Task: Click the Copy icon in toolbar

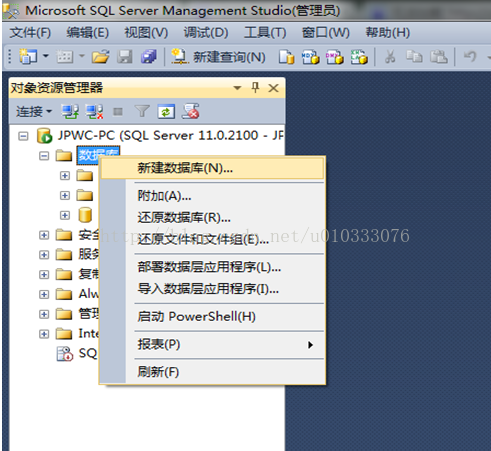Action: [x=414, y=56]
